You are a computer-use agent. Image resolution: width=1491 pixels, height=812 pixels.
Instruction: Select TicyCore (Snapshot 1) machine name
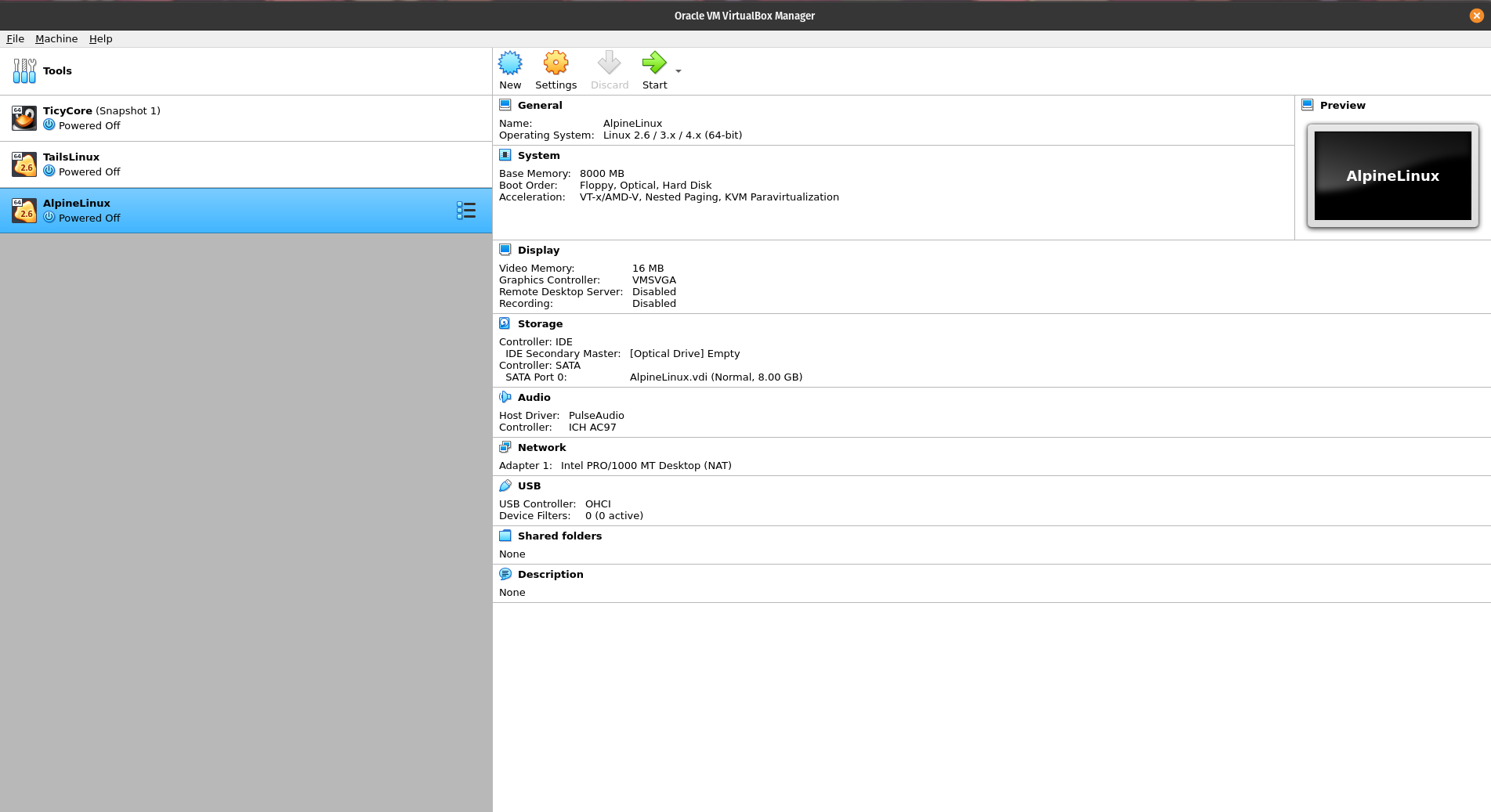tap(102, 110)
